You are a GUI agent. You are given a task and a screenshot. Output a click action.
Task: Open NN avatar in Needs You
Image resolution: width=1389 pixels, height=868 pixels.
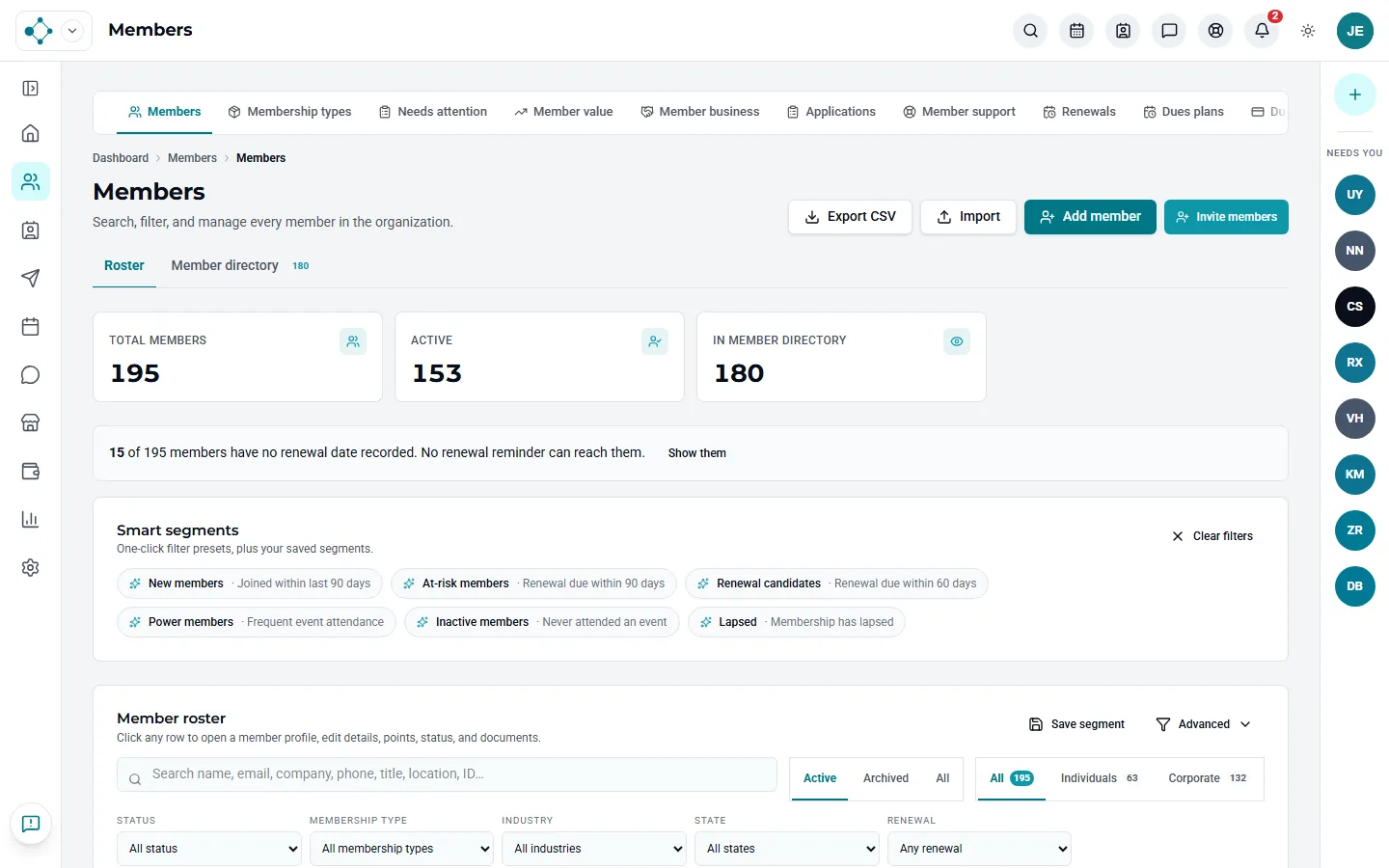[1354, 251]
